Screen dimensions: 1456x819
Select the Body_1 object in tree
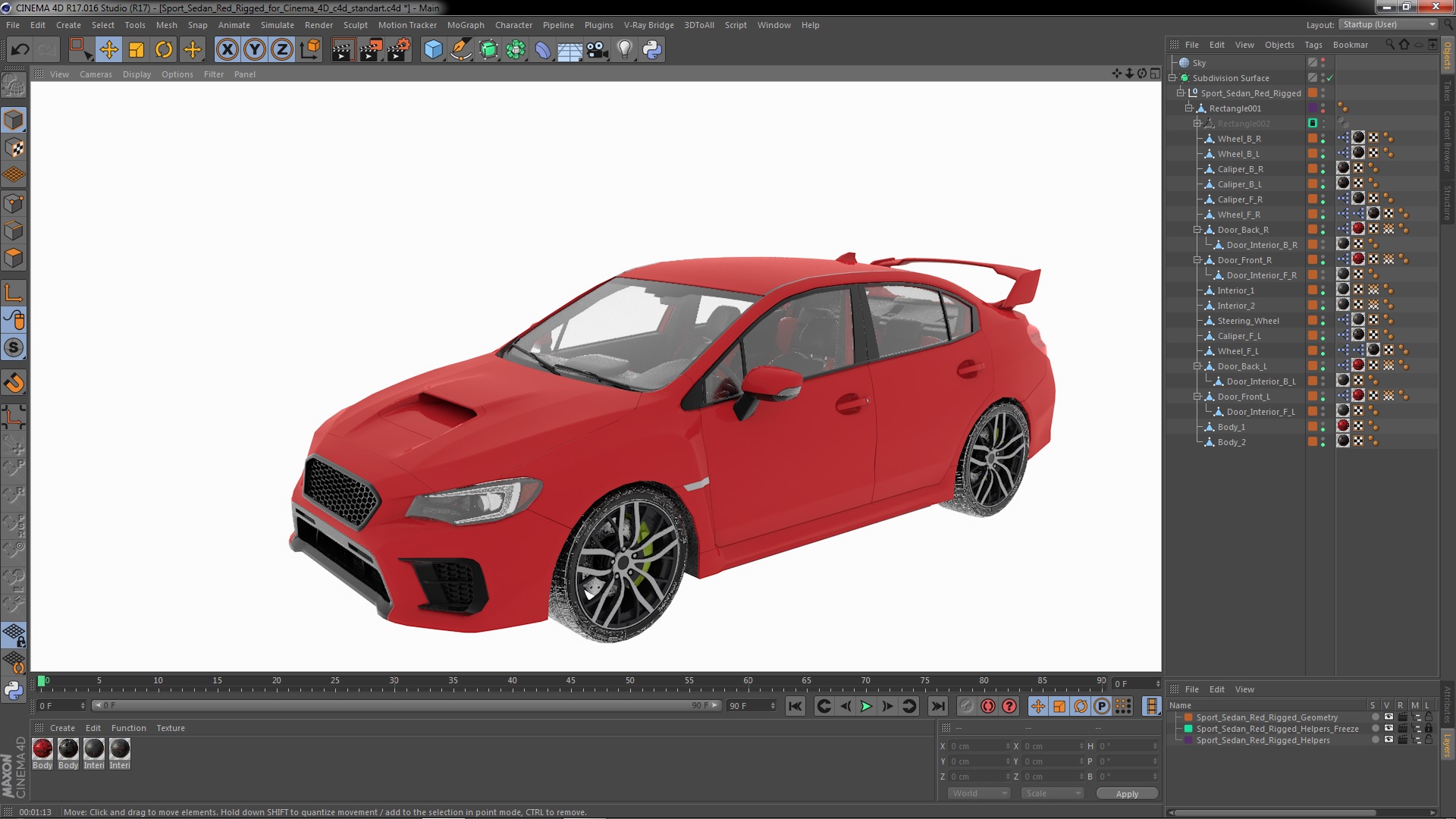[x=1231, y=427]
